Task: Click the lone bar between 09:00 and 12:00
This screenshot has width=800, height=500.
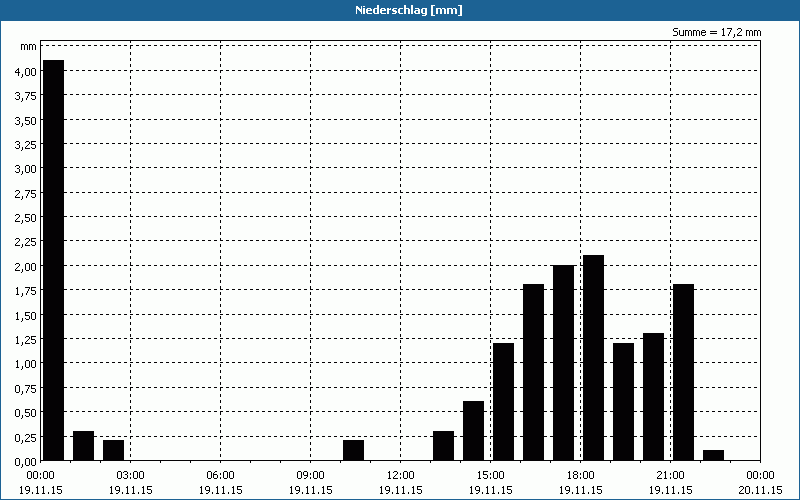Action: pos(354,450)
